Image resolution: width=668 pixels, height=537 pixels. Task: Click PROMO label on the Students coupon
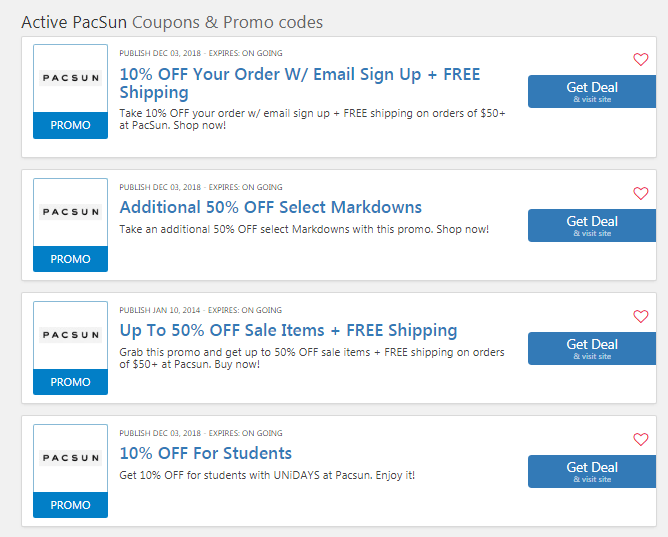[70, 505]
